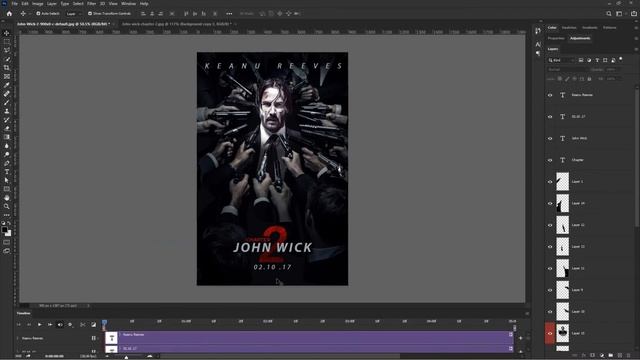Click the split-at-playhead scissors icon
The image size is (640, 360).
[83, 324]
